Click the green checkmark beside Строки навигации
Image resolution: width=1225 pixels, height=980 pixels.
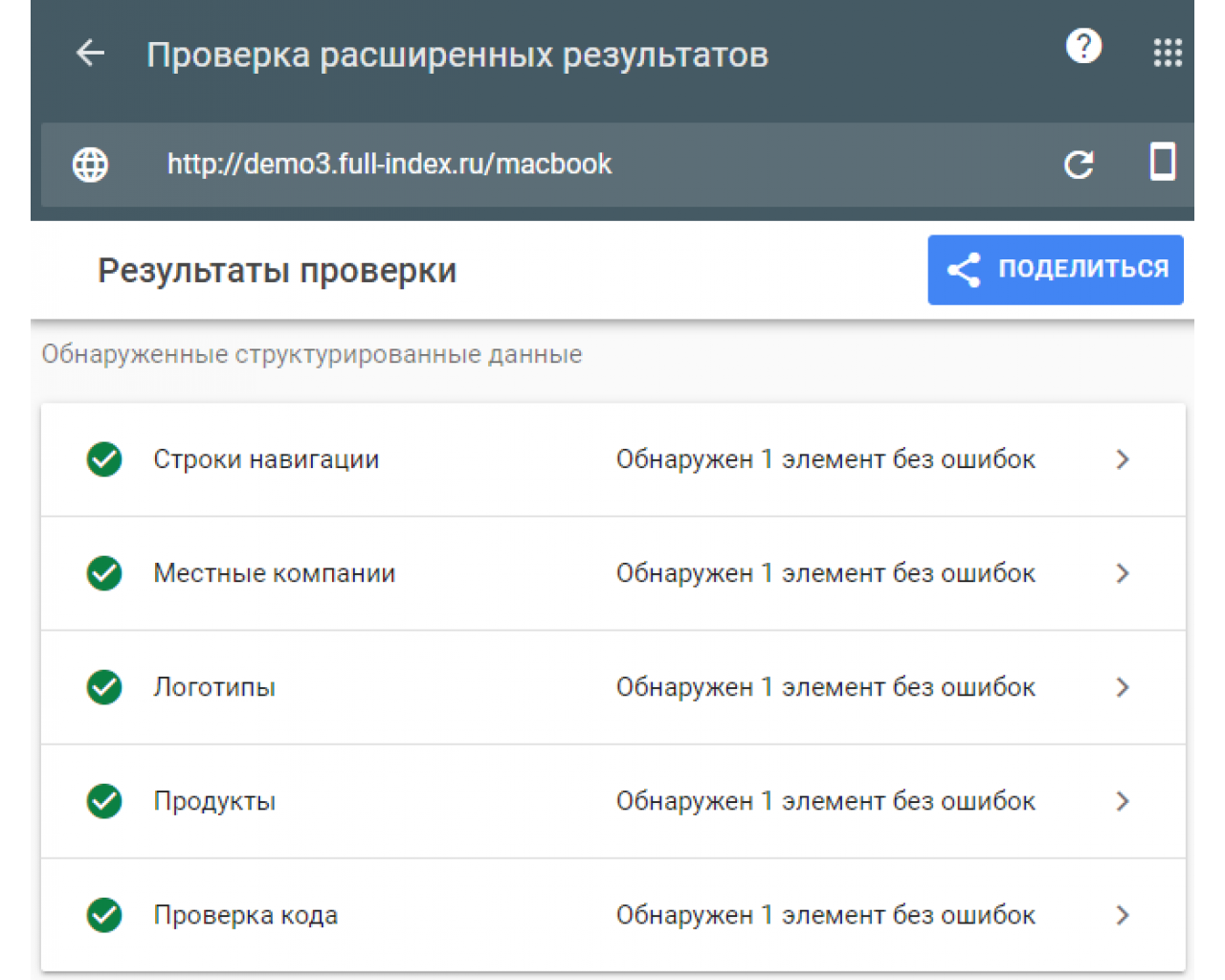103,459
